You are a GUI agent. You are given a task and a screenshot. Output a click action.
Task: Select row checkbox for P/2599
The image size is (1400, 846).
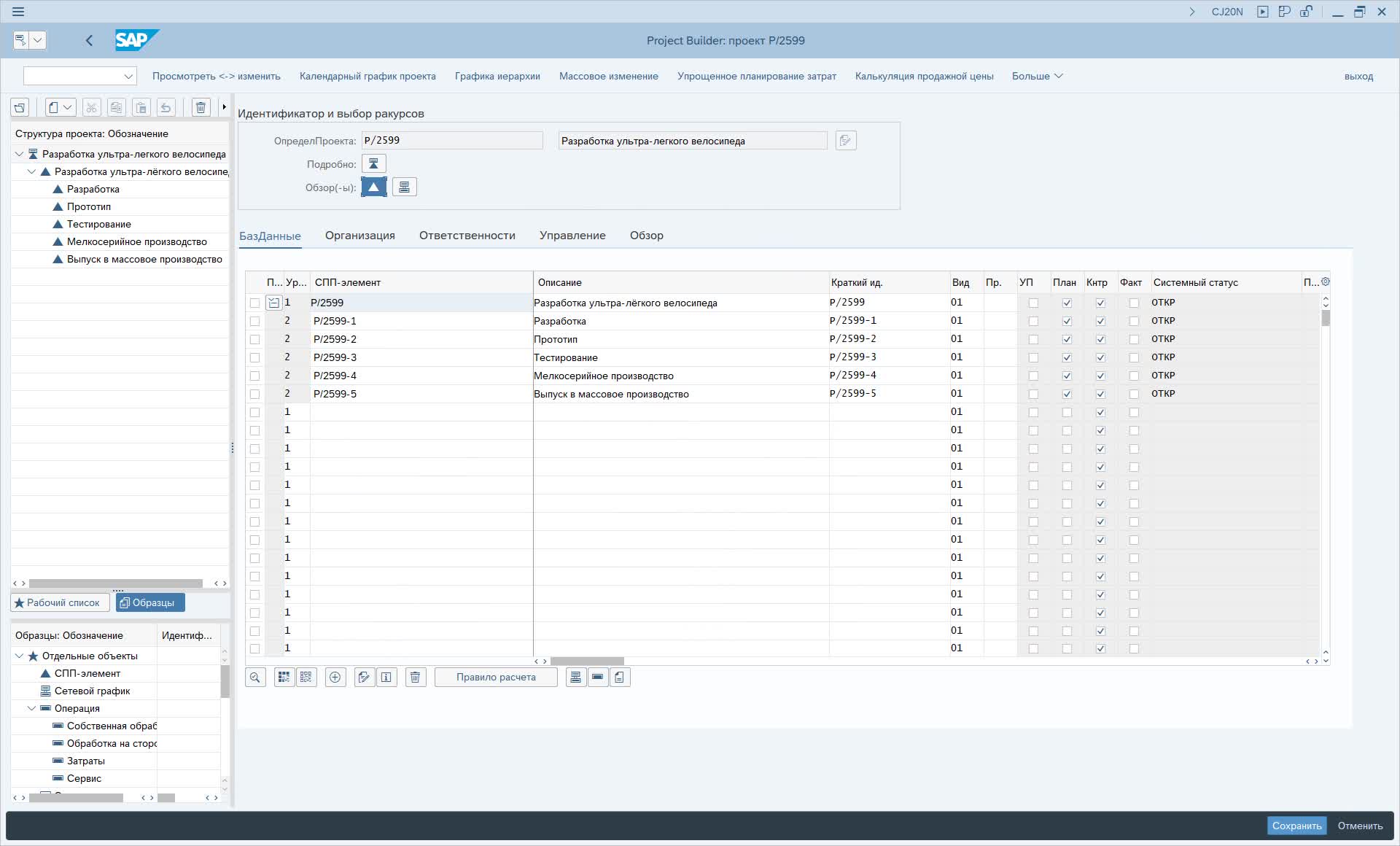pos(254,303)
